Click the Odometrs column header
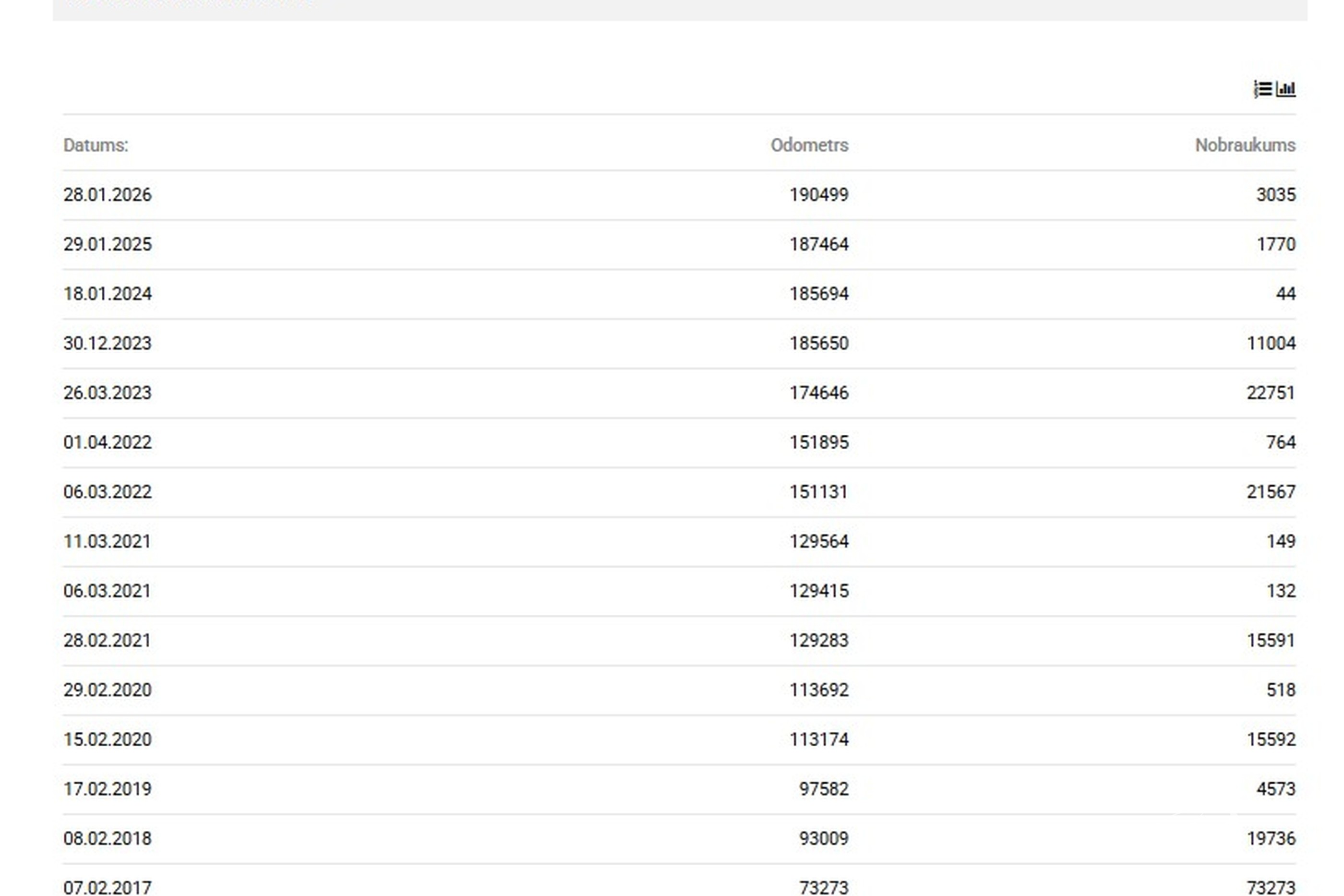Viewport: 1344px width, 896px height. pyautogui.click(x=809, y=145)
